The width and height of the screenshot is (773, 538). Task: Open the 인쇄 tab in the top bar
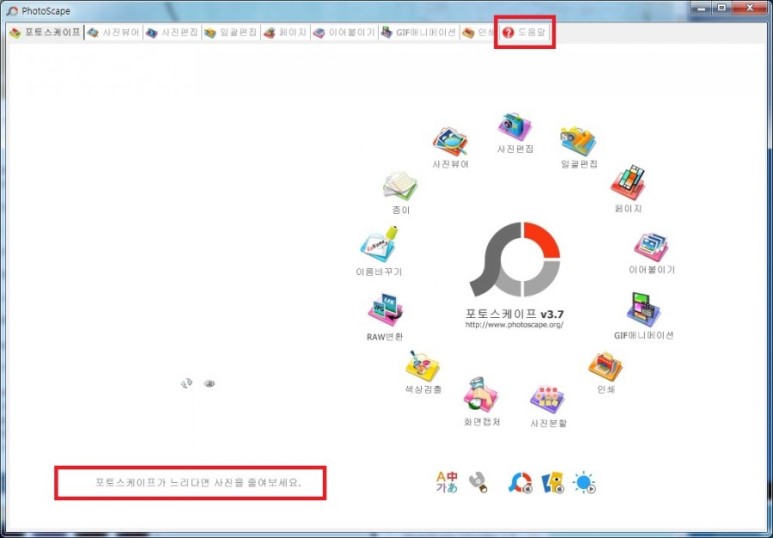[x=477, y=33]
